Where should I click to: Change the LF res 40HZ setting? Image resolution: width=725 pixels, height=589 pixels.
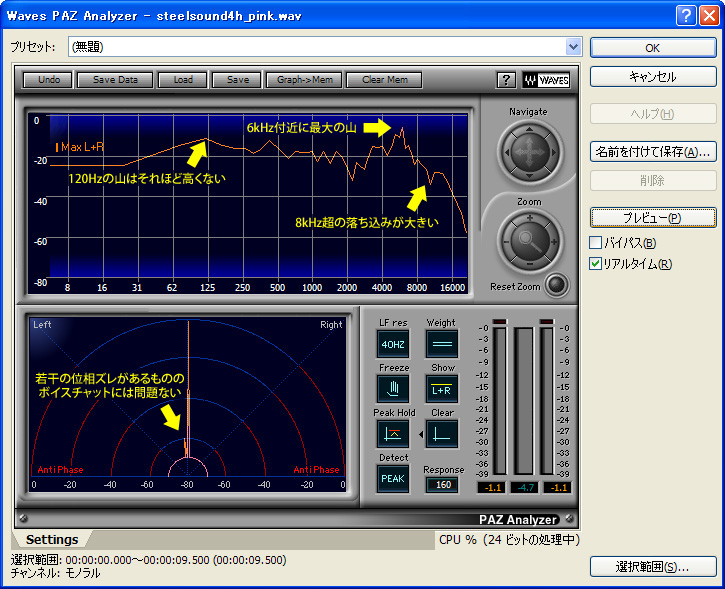392,344
